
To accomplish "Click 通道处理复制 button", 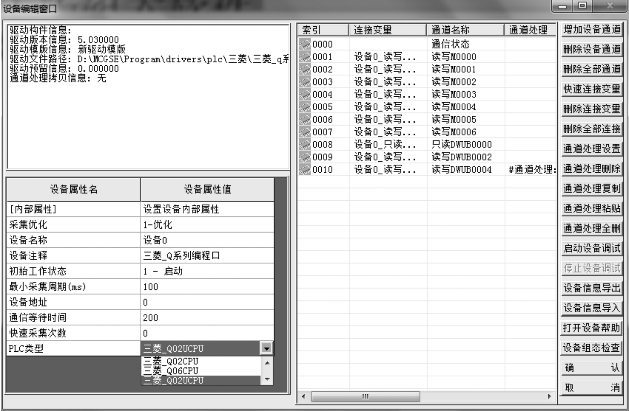I will click(x=592, y=188).
